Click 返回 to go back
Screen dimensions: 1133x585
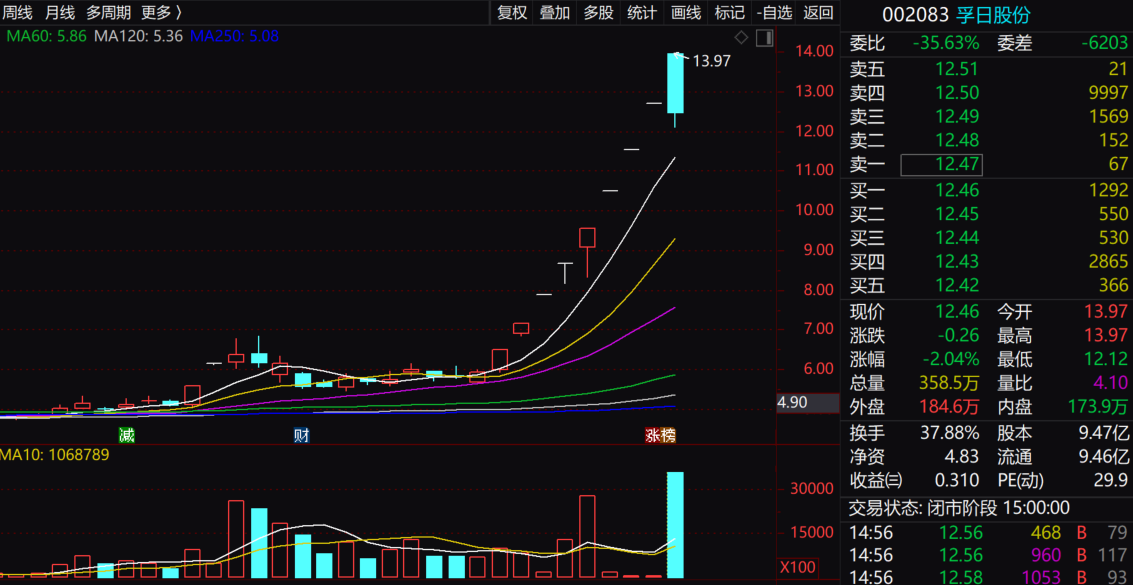(818, 12)
